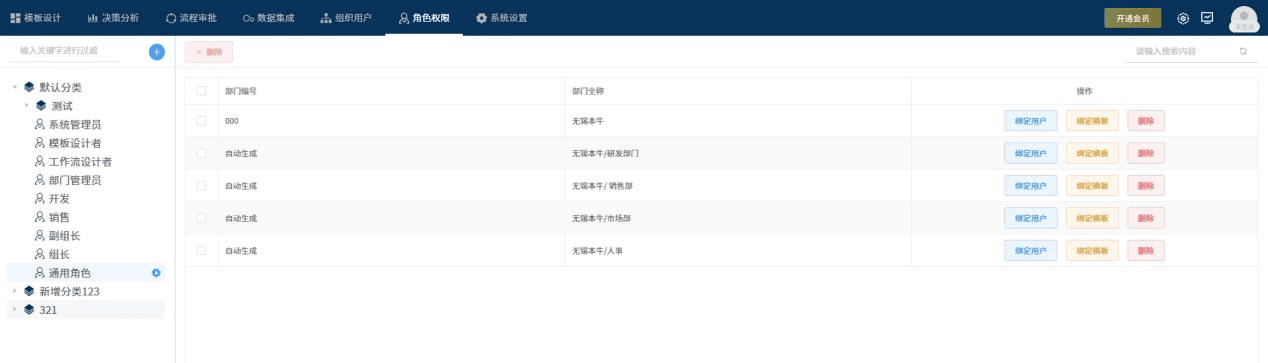Select the 副组长 role

[x=65, y=235]
